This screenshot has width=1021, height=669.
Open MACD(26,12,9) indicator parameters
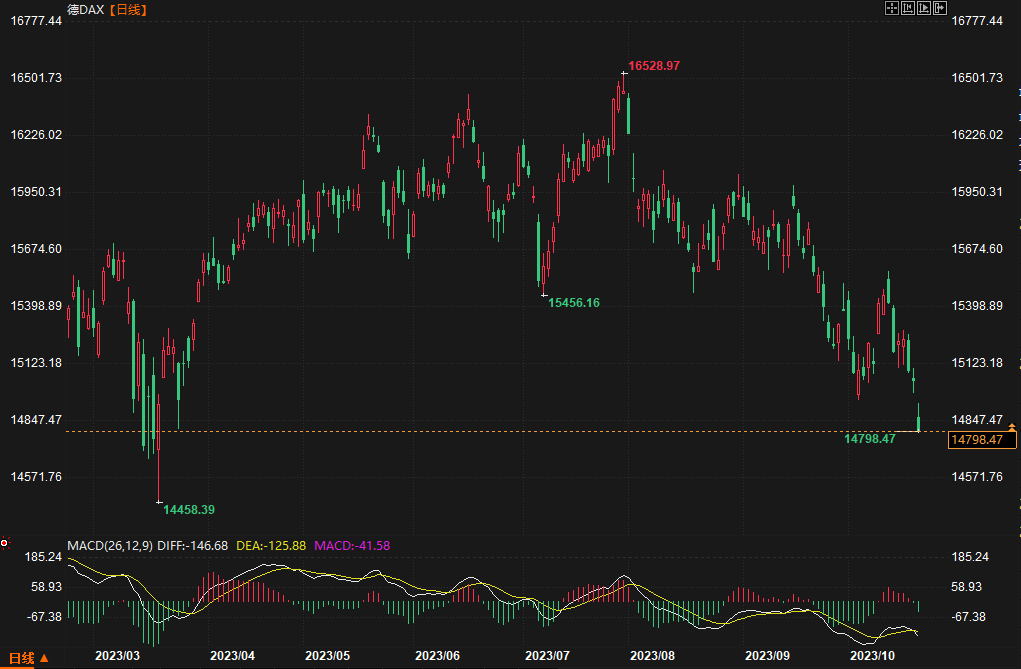[x=110, y=545]
